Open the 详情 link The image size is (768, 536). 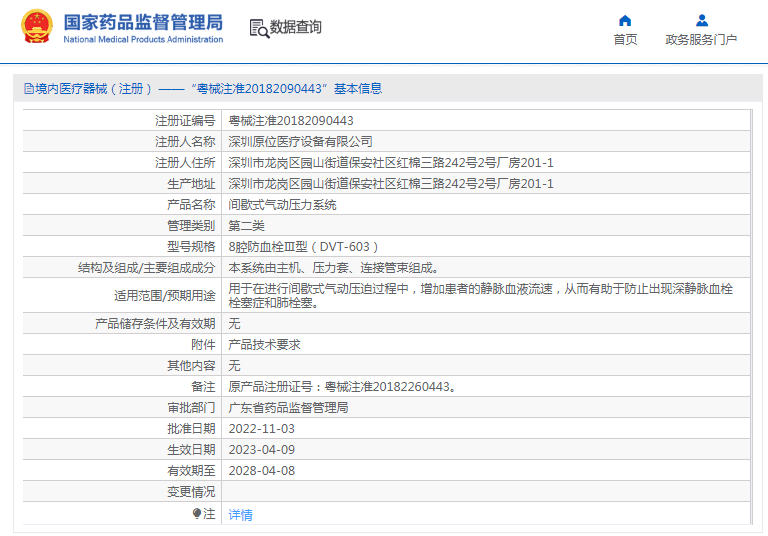click(240, 514)
